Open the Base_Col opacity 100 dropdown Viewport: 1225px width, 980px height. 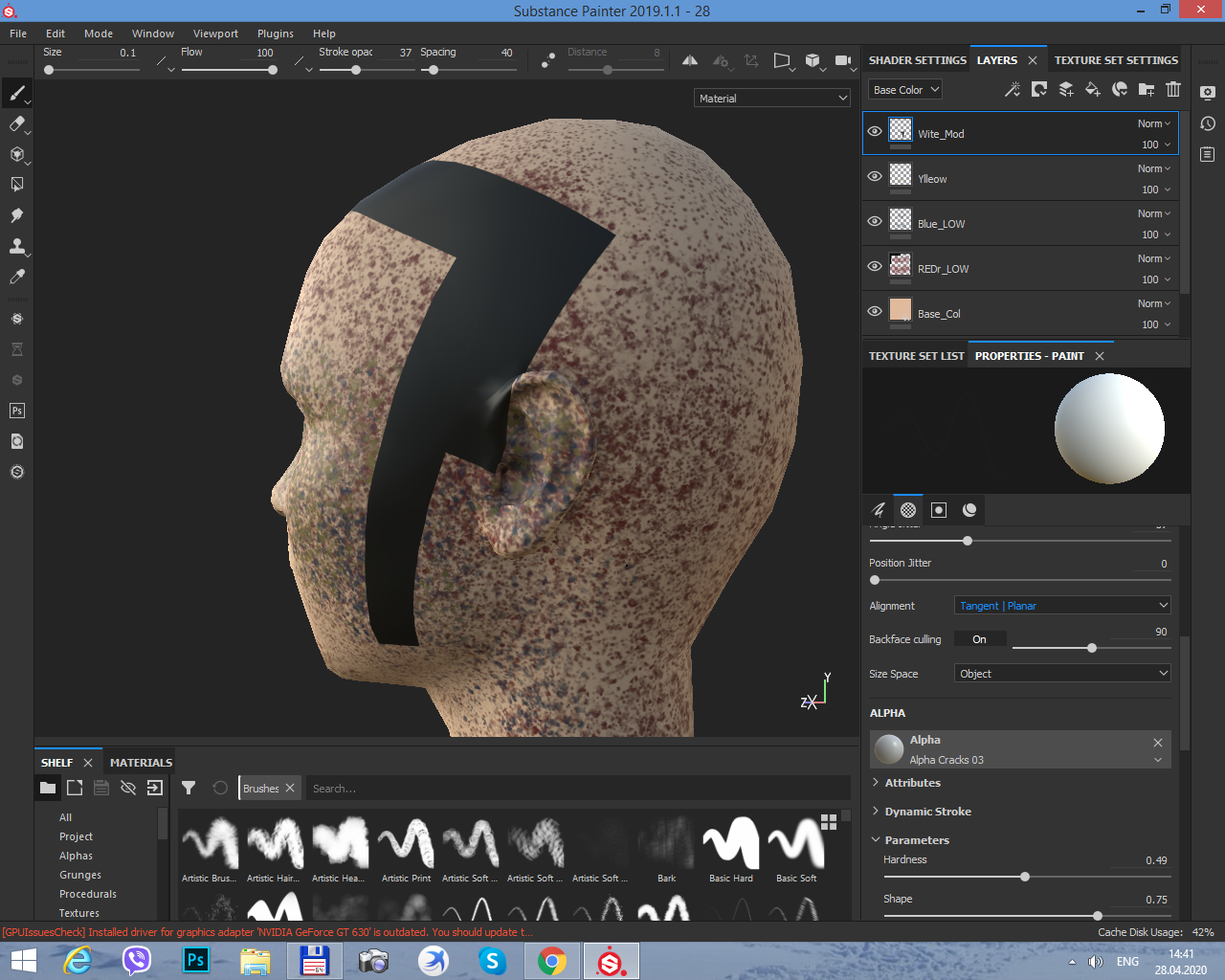(x=1156, y=324)
